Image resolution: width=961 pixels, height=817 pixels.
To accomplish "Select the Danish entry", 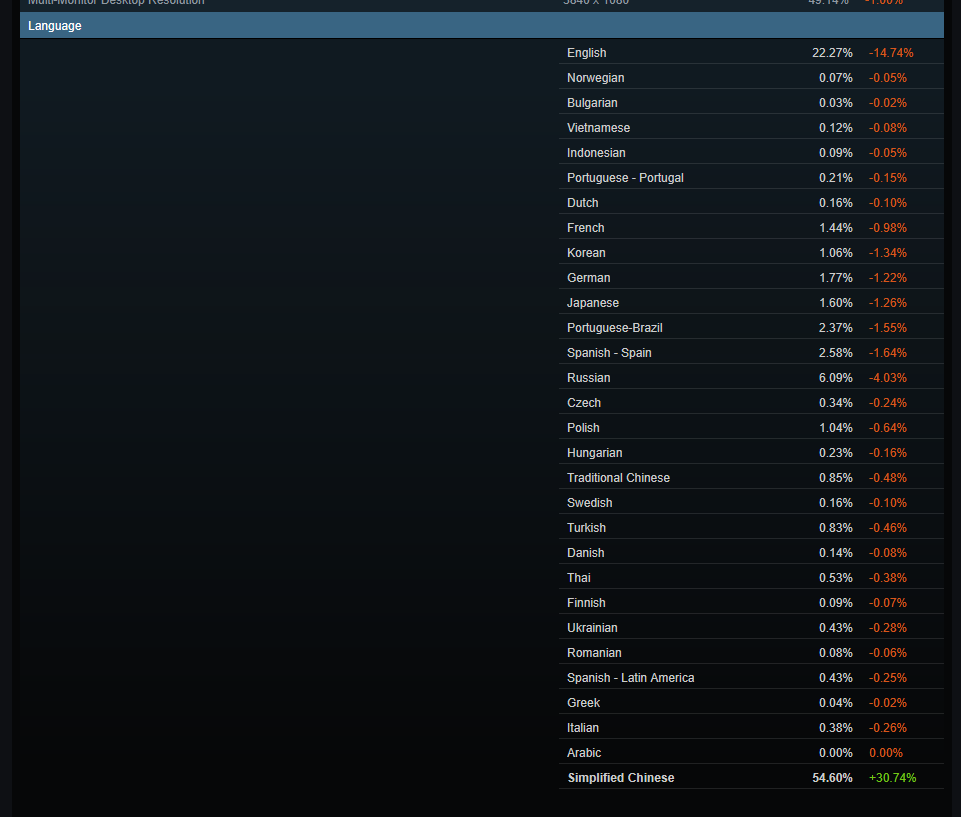I will pos(751,553).
